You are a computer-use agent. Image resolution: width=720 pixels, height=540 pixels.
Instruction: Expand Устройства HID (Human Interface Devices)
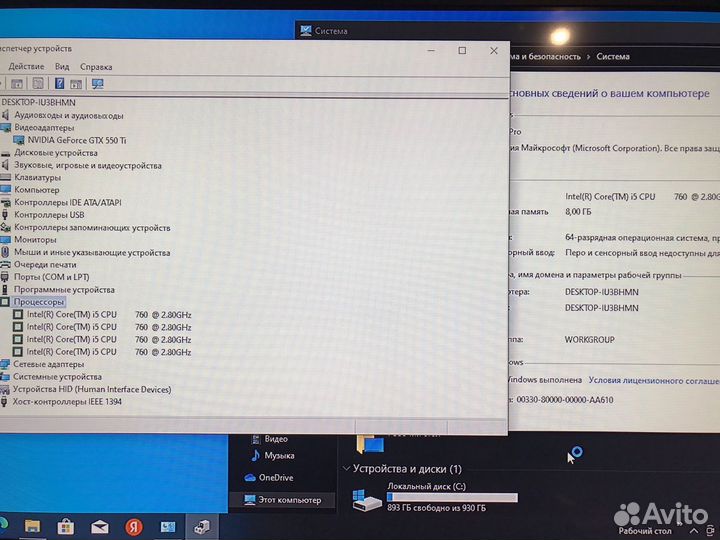92,389
